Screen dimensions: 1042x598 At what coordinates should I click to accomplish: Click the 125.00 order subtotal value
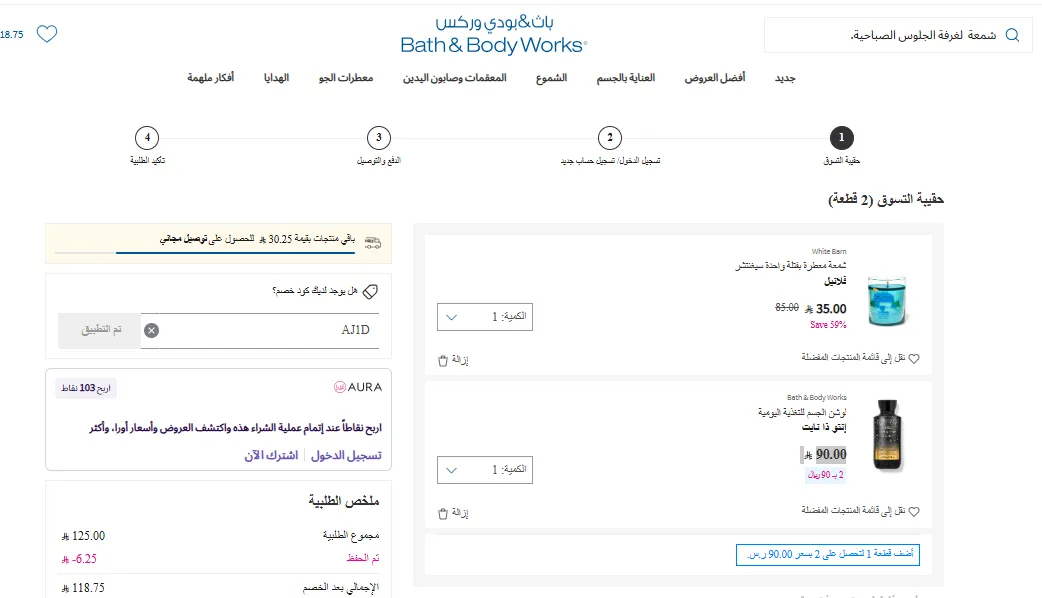point(83,536)
